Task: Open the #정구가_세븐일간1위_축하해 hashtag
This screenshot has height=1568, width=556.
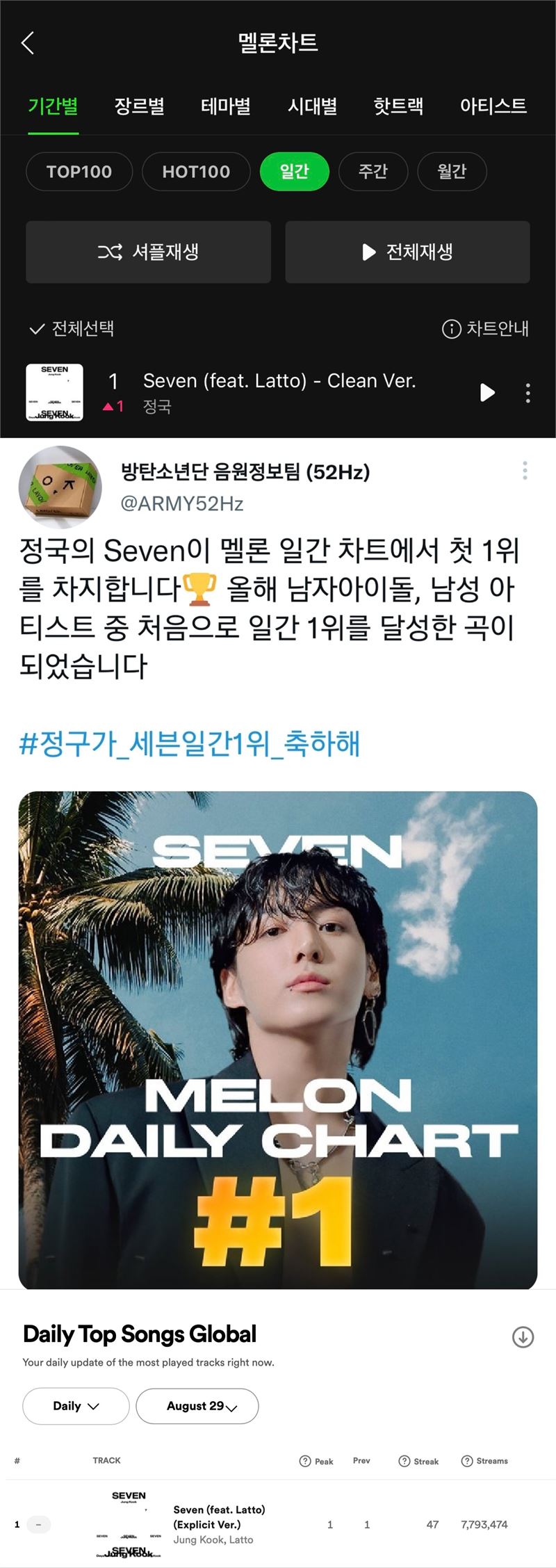Action: point(189,743)
